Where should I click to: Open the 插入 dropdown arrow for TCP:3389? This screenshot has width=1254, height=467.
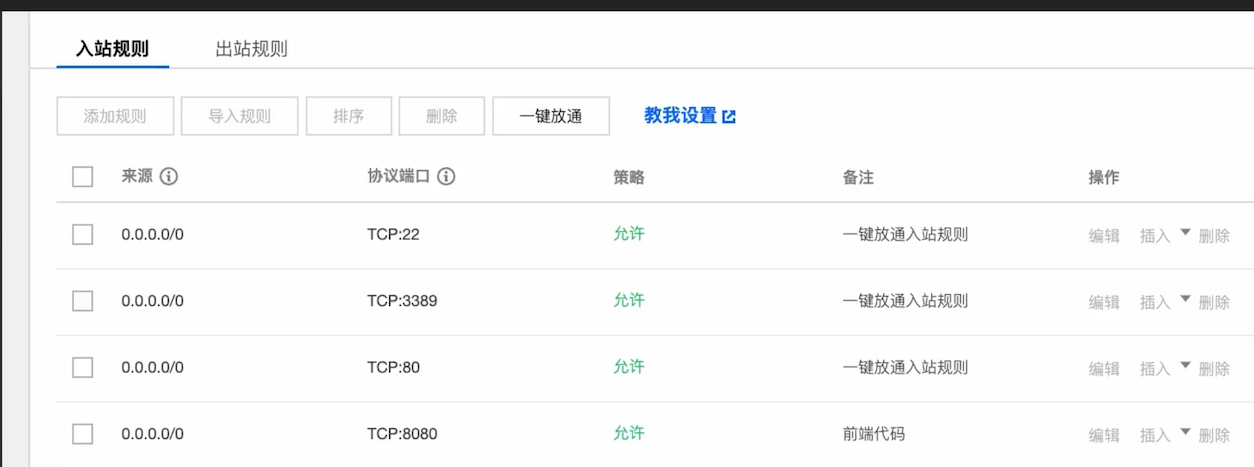pos(1185,299)
